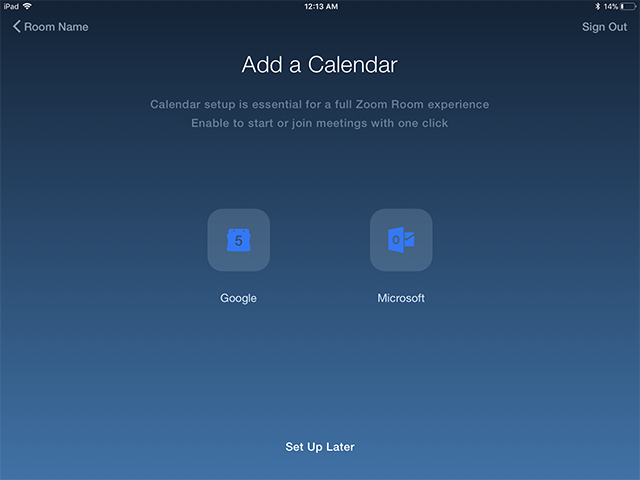Image resolution: width=640 pixels, height=480 pixels.
Task: Tap the back chevron arrow
Action: click(16, 27)
